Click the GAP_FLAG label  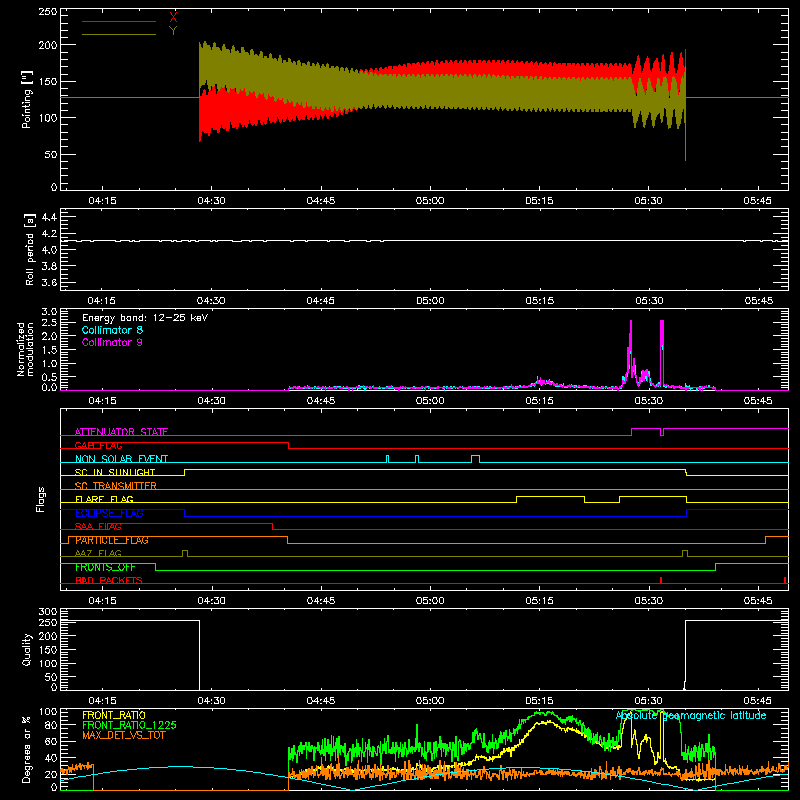click(x=98, y=445)
